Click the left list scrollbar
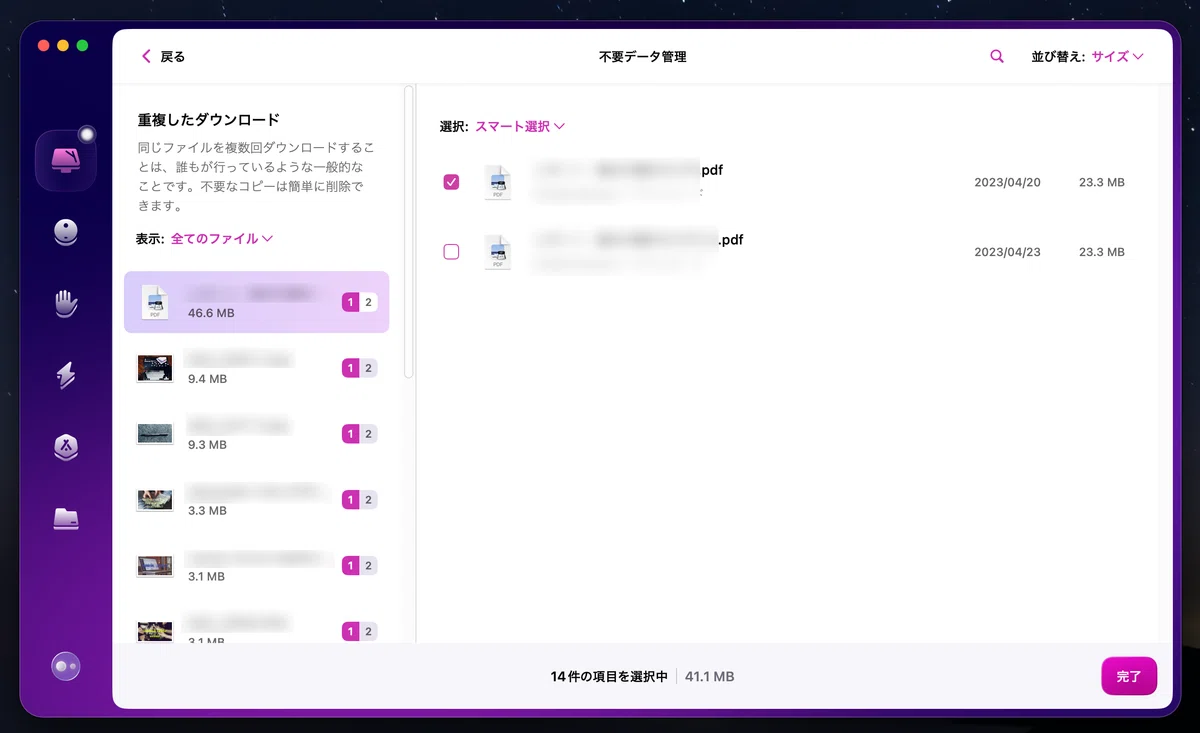1200x733 pixels. [408, 232]
